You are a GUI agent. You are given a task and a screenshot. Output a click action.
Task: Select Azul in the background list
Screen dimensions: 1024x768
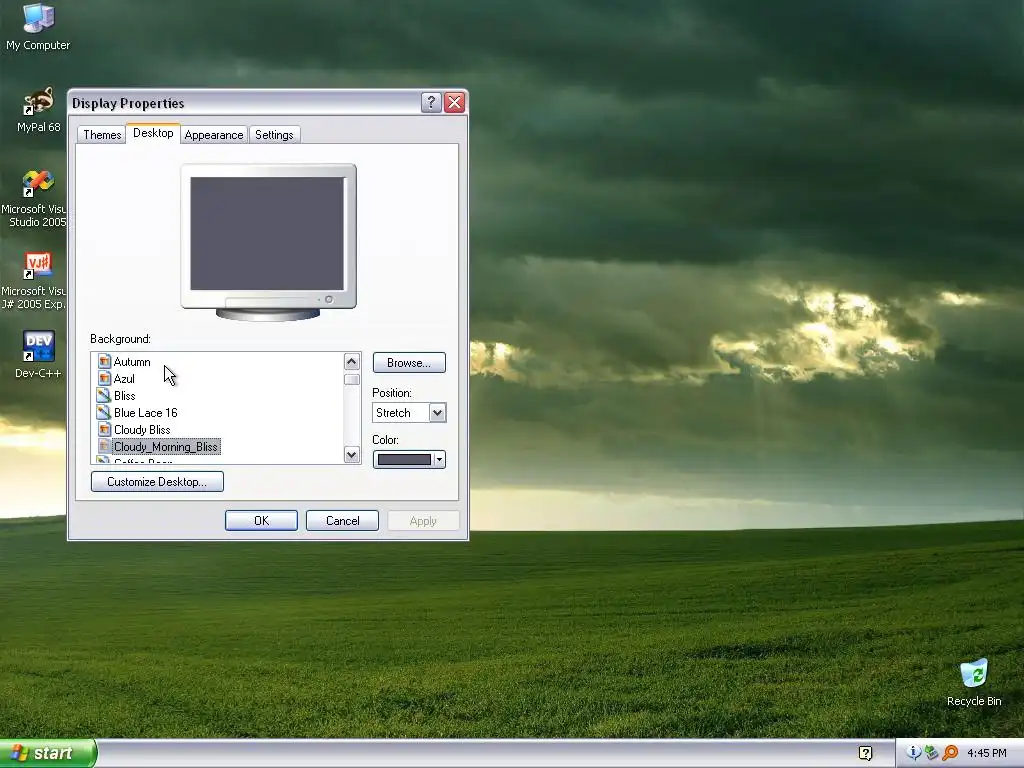coord(124,379)
